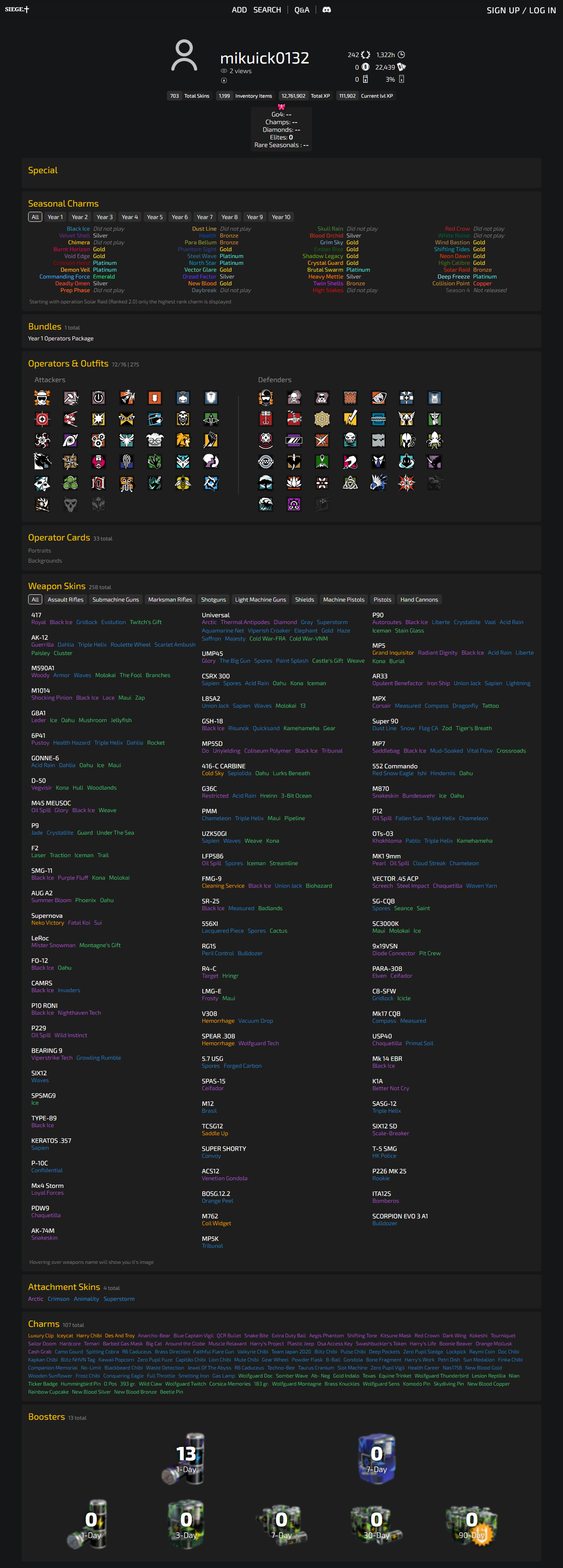Image resolution: width=563 pixels, height=1568 pixels.
Task: Select the Twitch drone operator icon
Action: (183, 398)
